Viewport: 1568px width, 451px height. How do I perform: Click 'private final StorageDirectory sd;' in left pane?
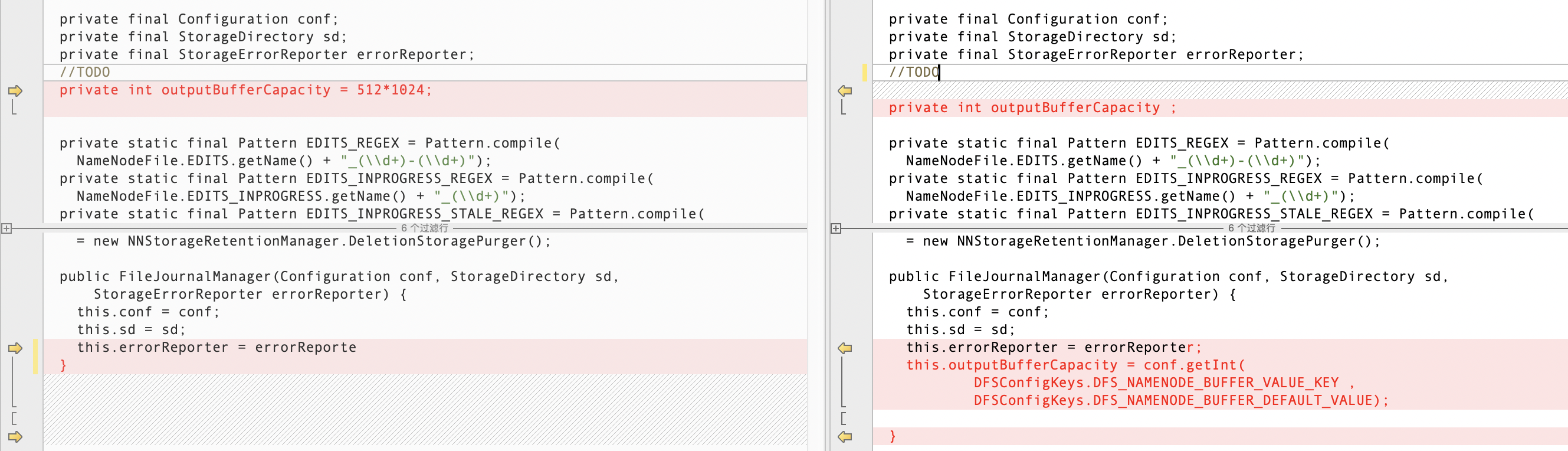click(x=204, y=37)
